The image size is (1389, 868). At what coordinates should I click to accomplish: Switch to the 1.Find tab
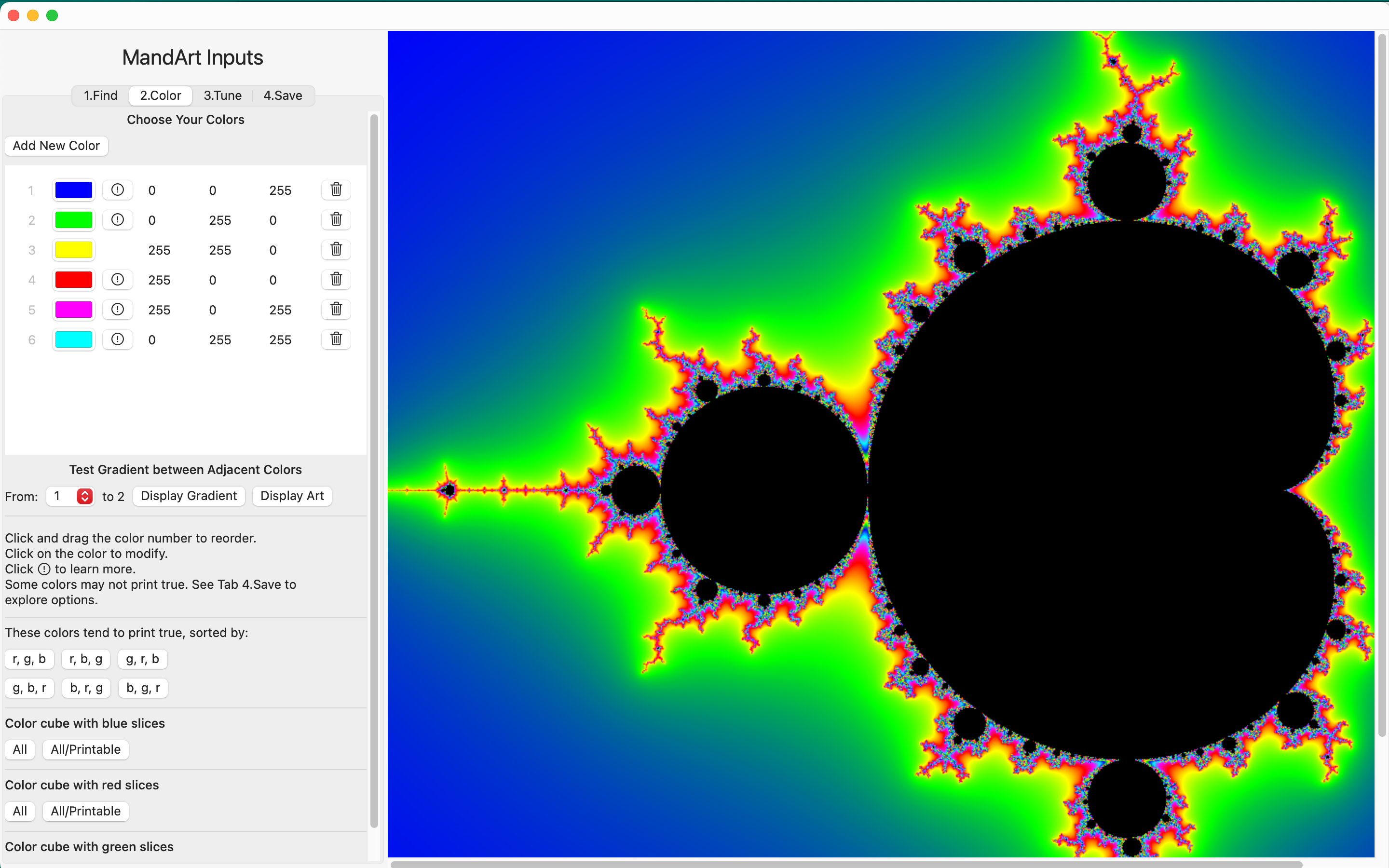click(x=100, y=95)
